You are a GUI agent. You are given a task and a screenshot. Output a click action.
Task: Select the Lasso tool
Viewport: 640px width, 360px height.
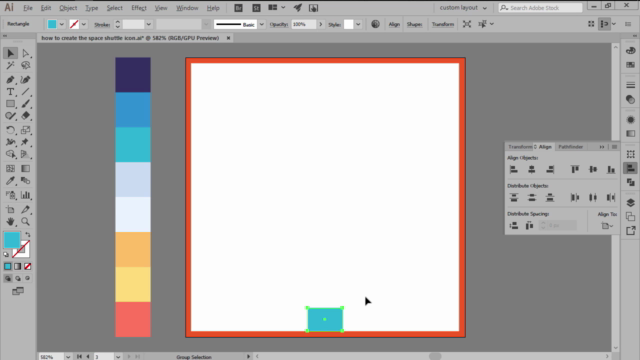26,65
